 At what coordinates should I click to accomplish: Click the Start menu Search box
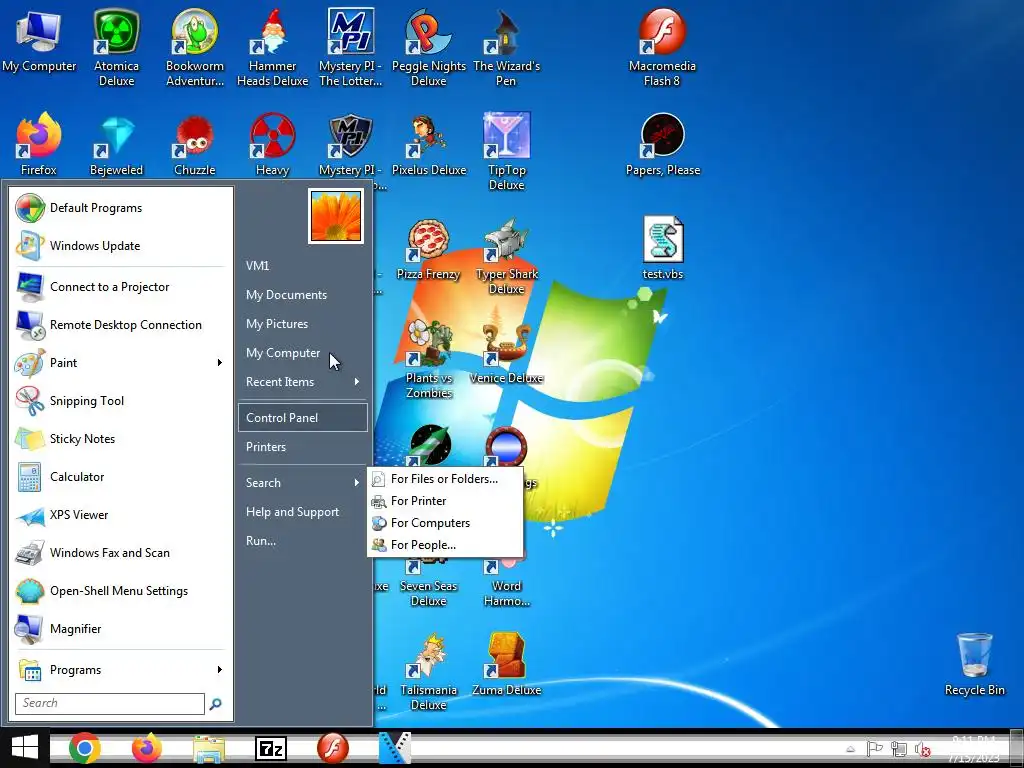point(110,703)
